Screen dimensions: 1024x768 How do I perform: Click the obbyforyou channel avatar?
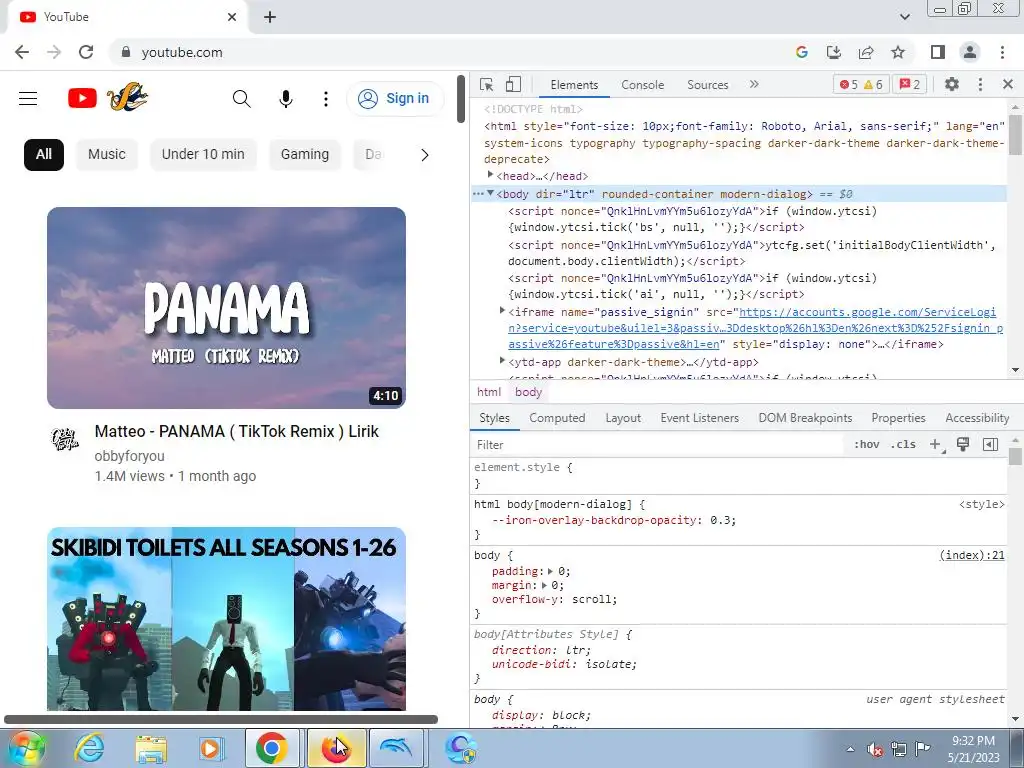65,438
